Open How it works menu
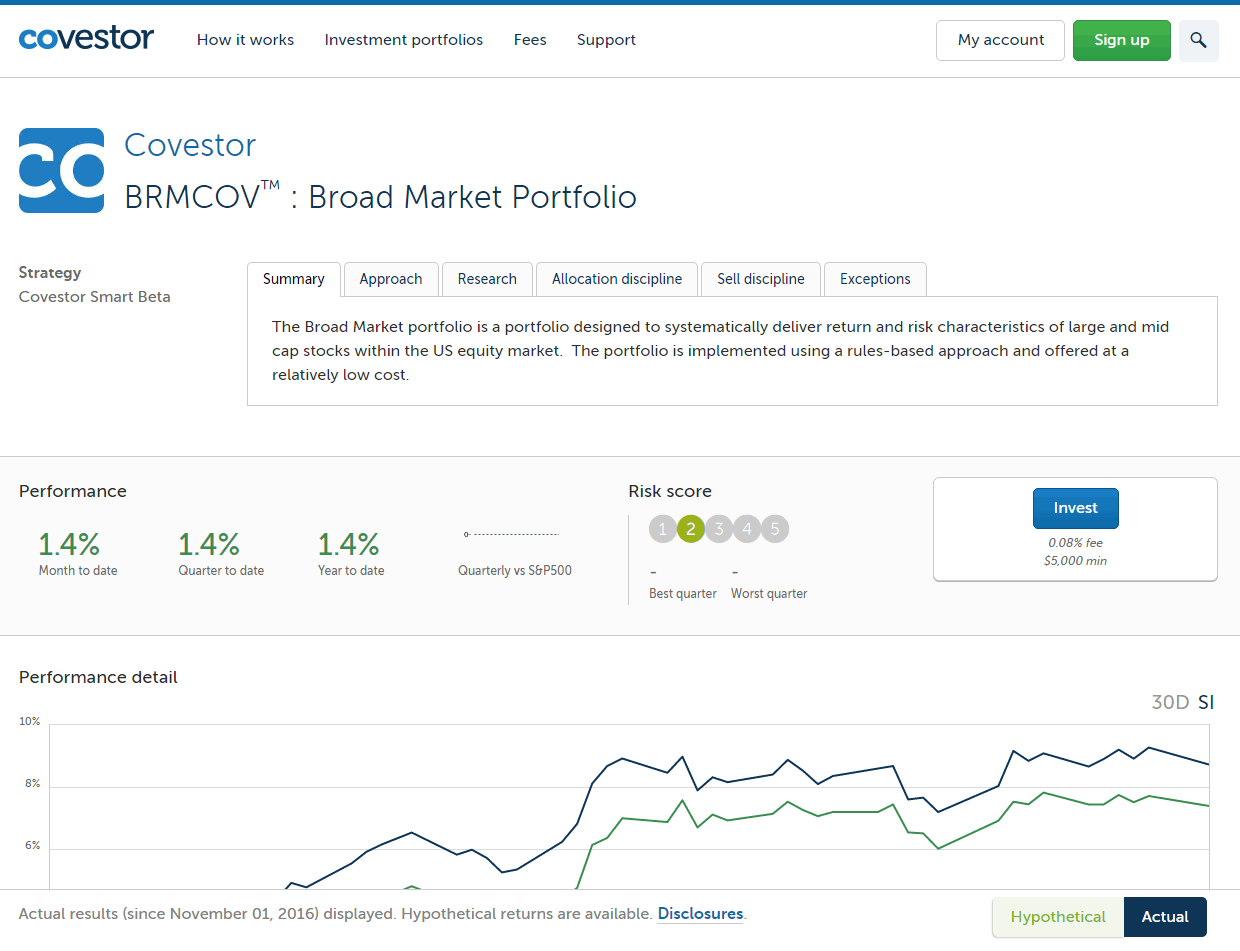The height and width of the screenshot is (951, 1240). point(245,40)
